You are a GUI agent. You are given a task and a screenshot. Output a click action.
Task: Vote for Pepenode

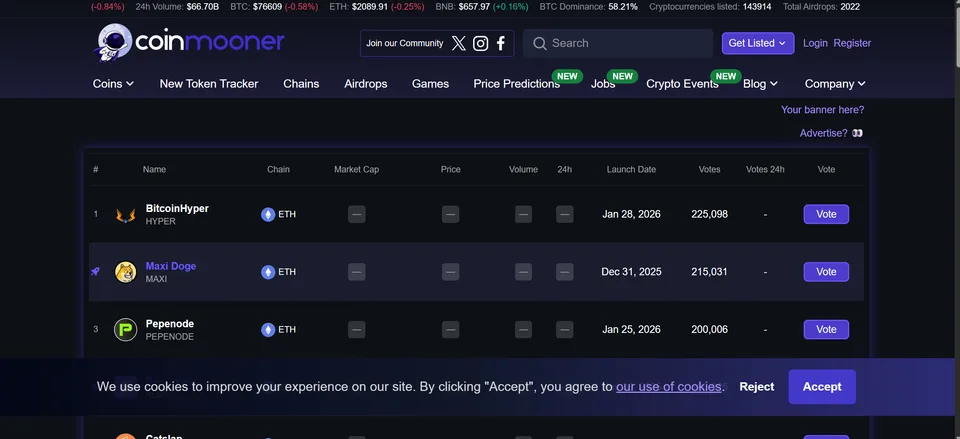point(826,329)
